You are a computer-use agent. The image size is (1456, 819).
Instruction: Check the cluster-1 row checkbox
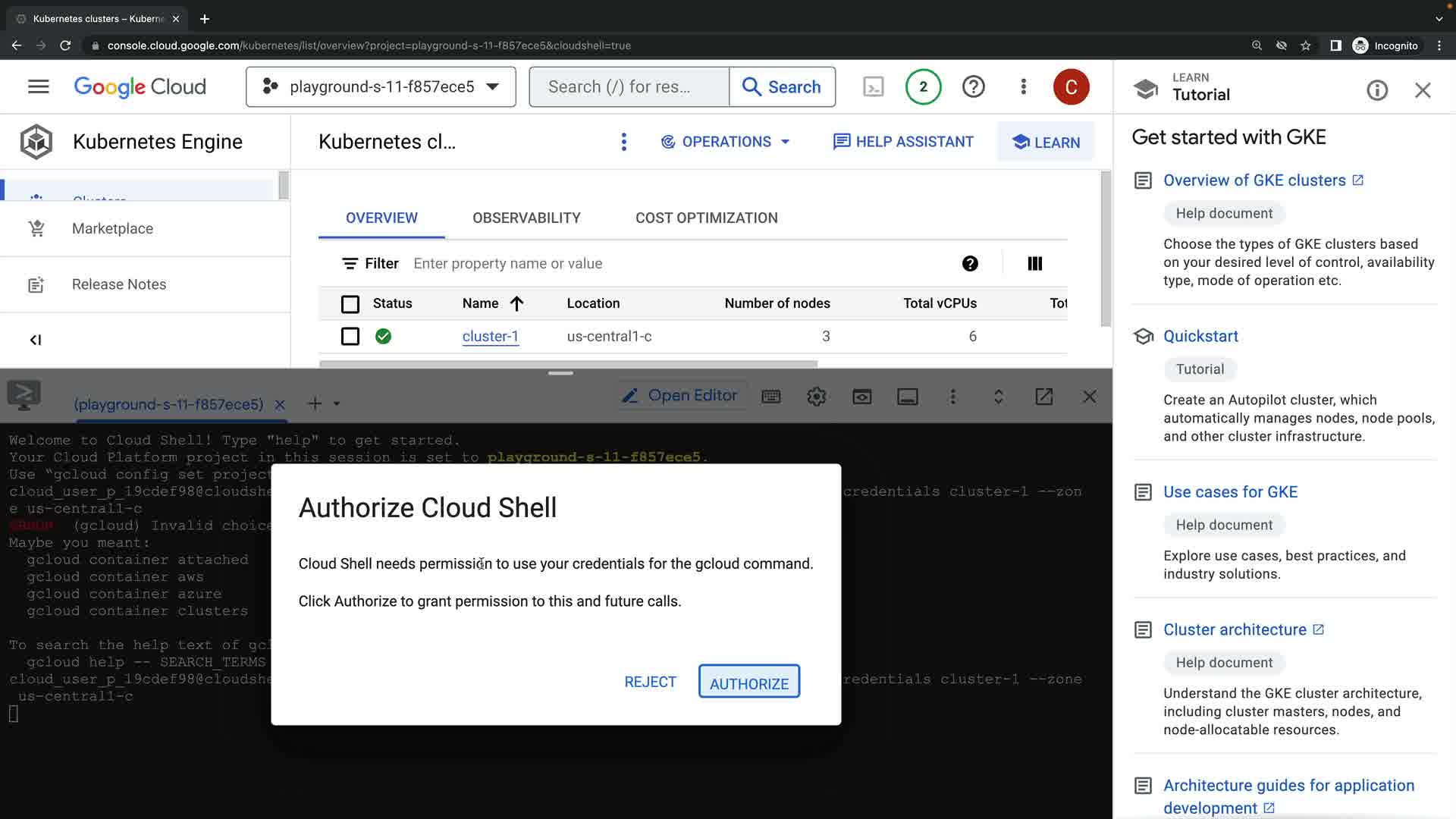[350, 336]
